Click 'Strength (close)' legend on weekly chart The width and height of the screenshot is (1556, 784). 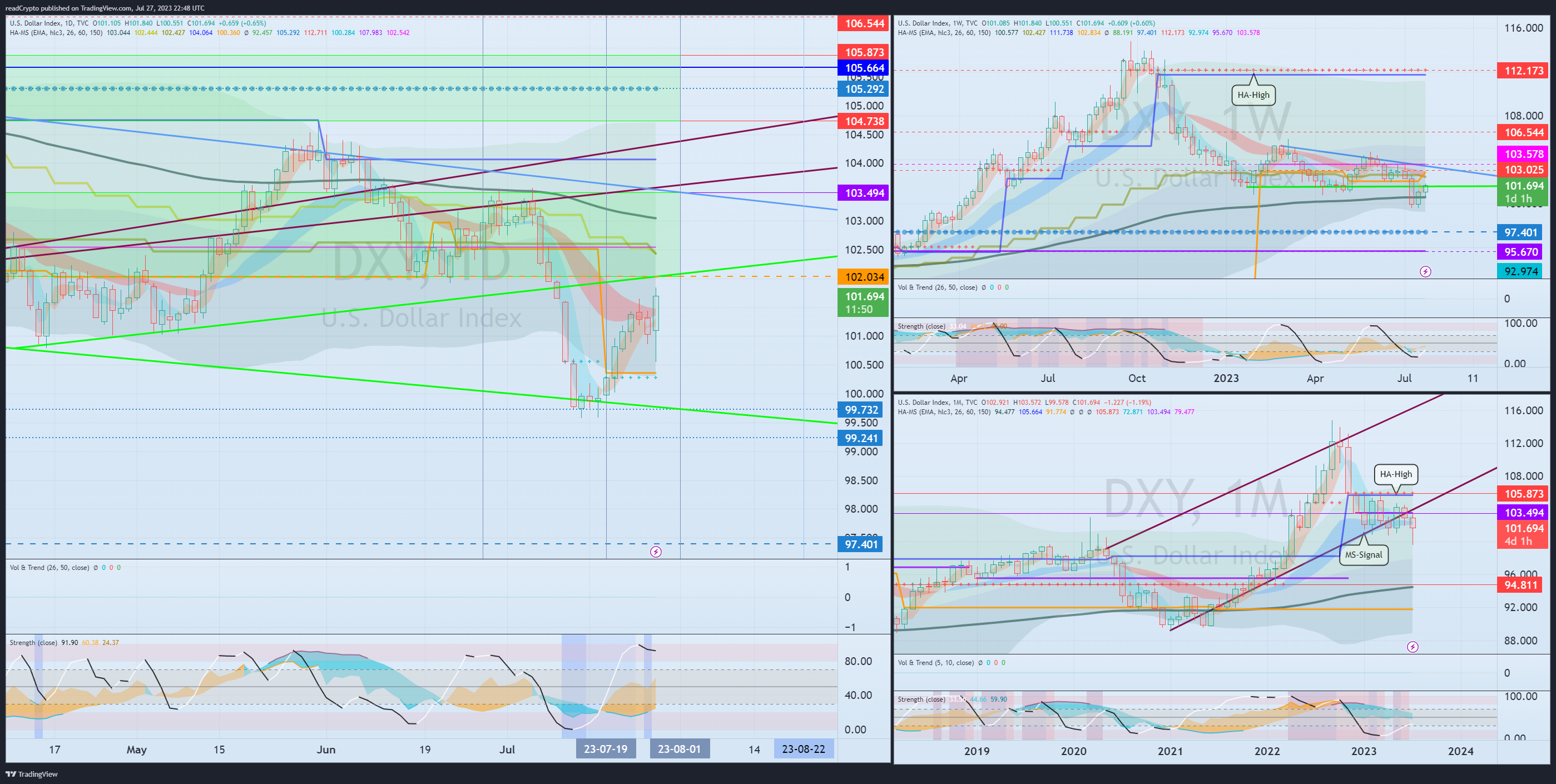click(921, 326)
